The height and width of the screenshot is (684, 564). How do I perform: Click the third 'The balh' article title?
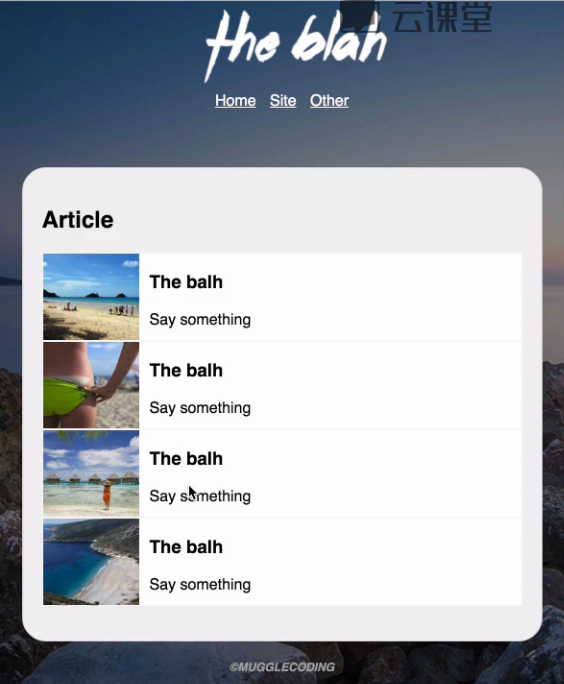(x=186, y=458)
